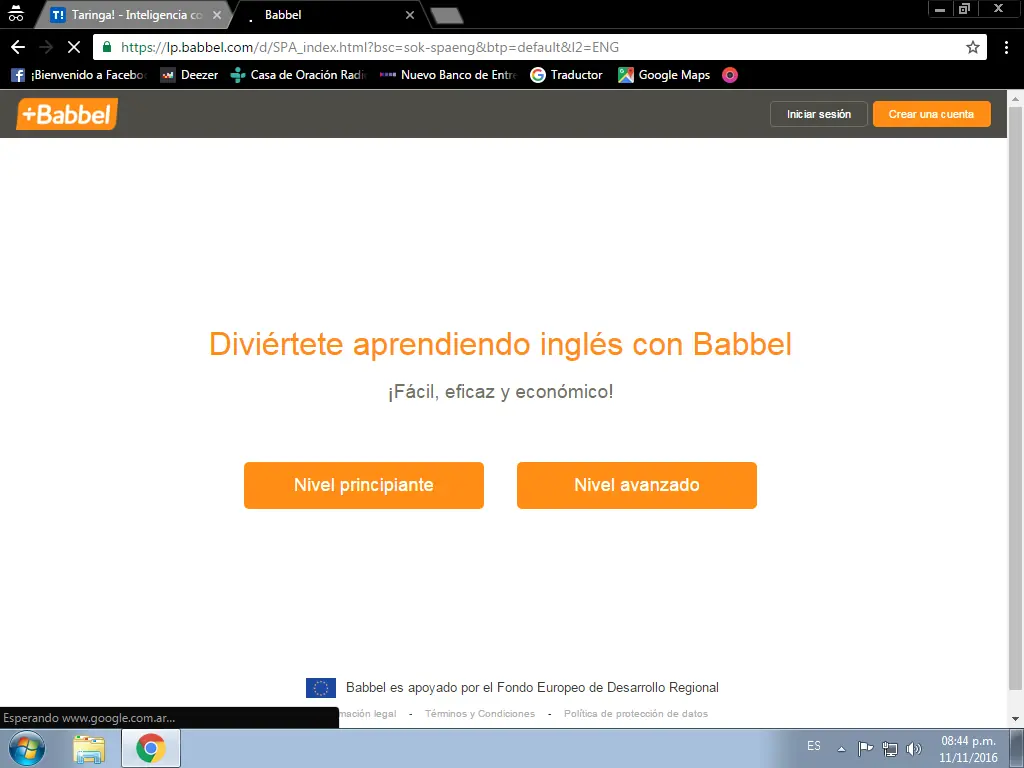Open Términos y Condiciones link
Screen dimensions: 1024x768
(x=480, y=714)
